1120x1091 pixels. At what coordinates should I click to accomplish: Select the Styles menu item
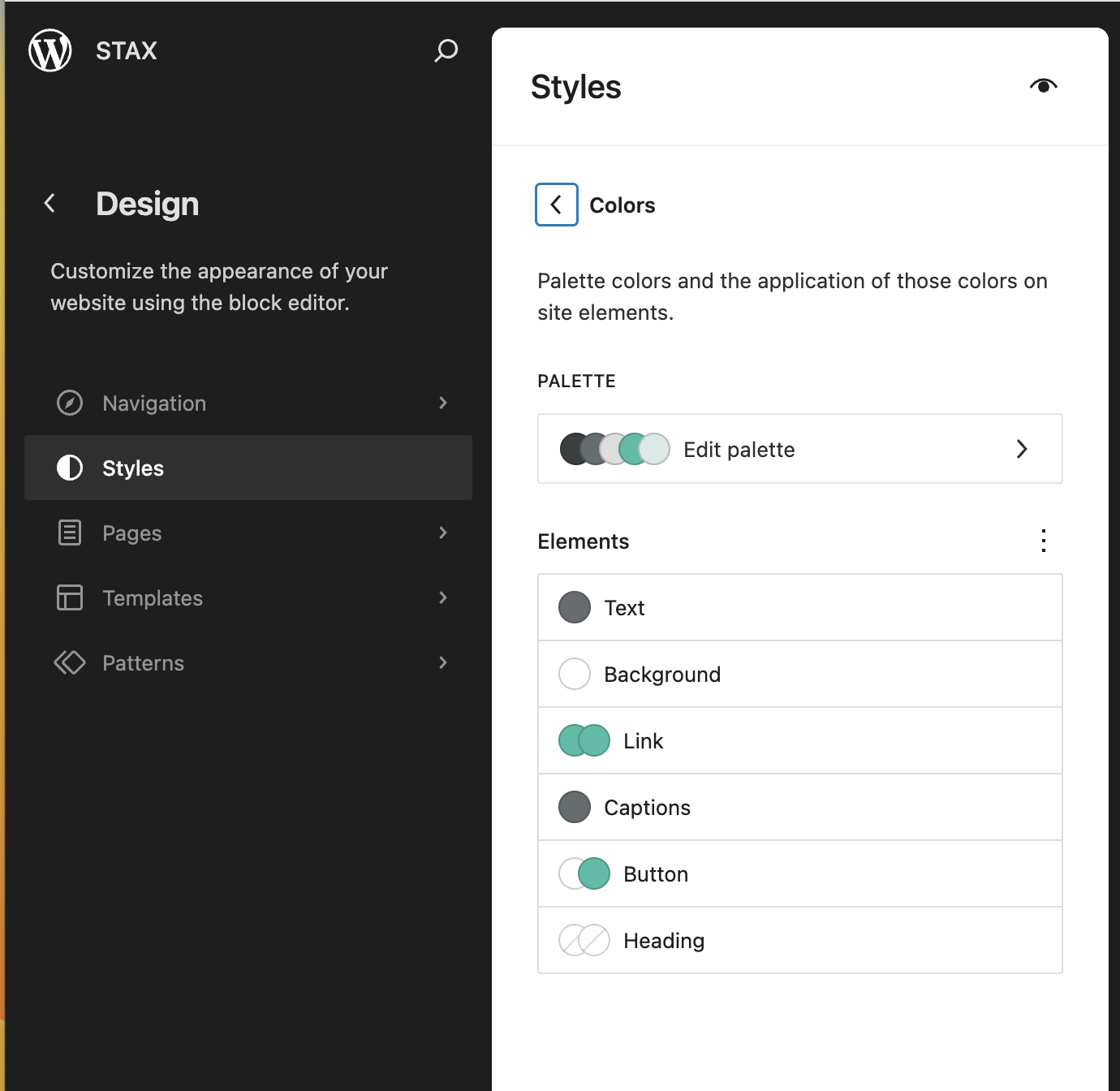pos(248,468)
